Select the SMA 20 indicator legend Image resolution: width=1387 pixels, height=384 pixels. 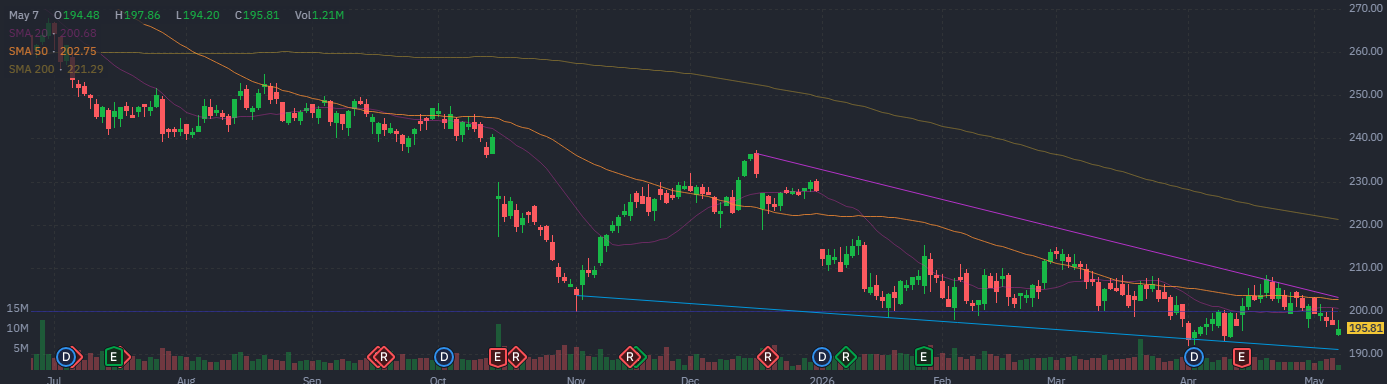tap(54, 33)
